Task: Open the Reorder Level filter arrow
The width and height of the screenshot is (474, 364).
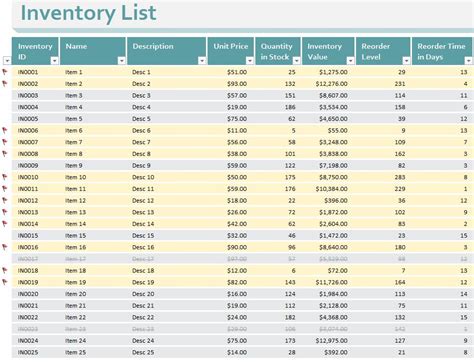Action: (x=406, y=60)
